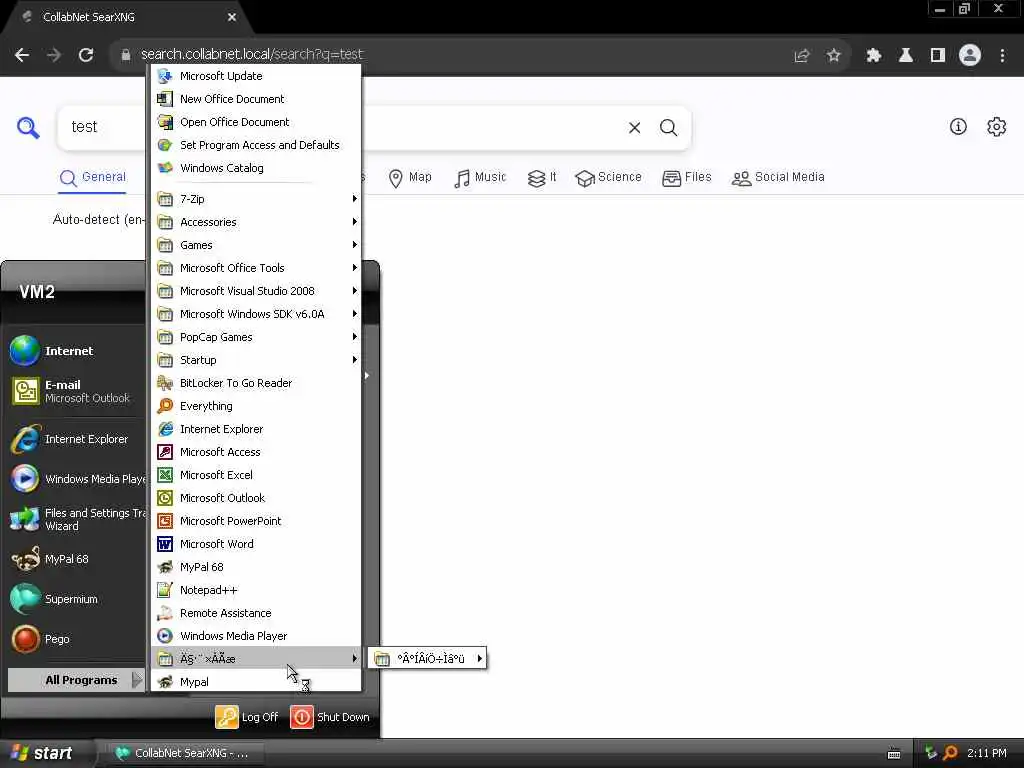Open browser extensions puzzle icon

[x=873, y=56]
